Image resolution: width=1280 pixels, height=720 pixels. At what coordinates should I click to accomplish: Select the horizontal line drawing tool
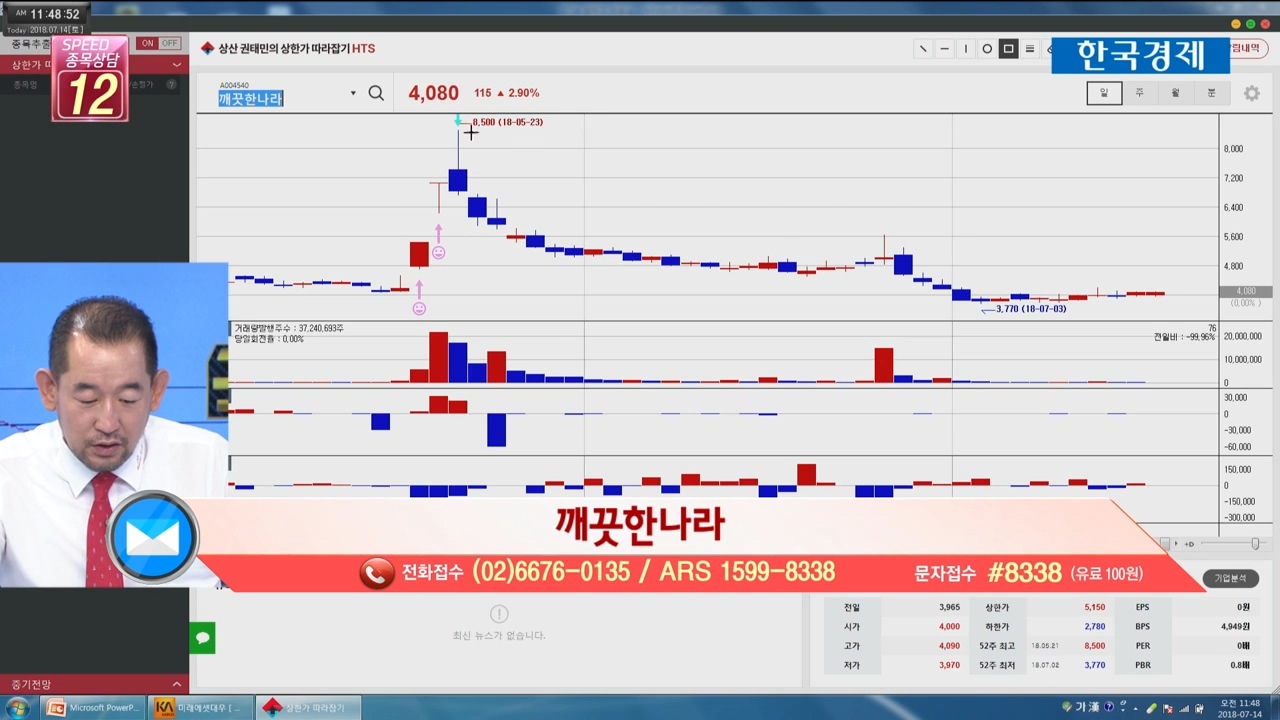tap(944, 49)
